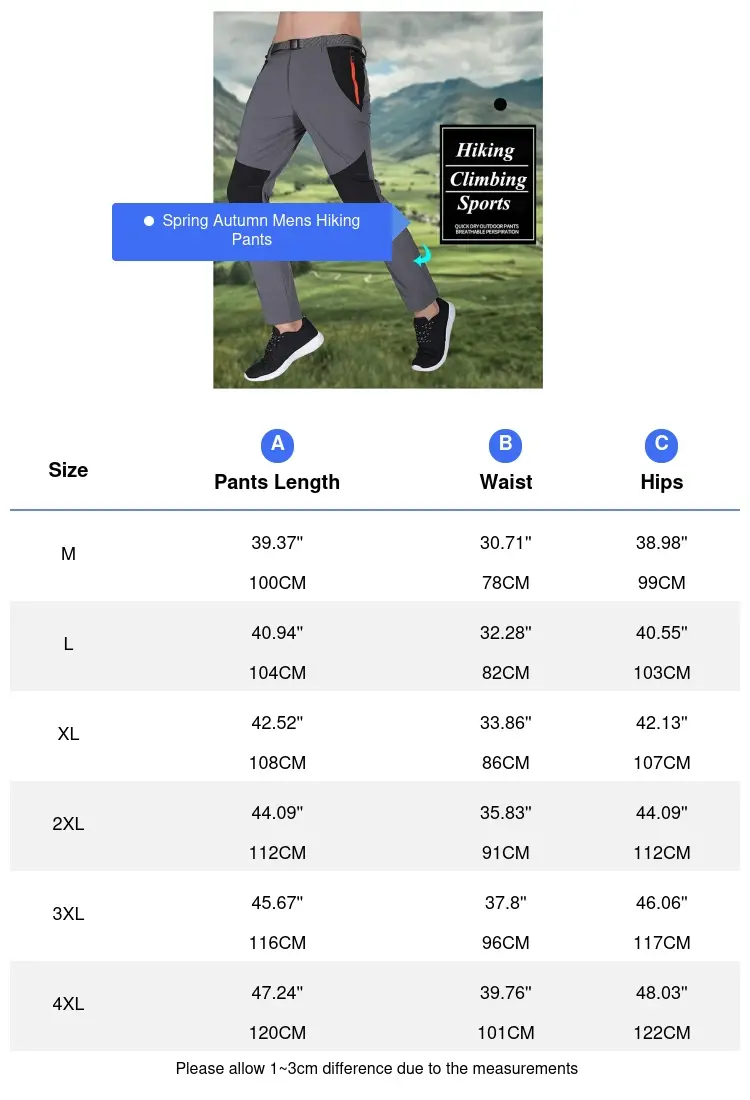Click the black dot above Hiking sign

tap(500, 105)
